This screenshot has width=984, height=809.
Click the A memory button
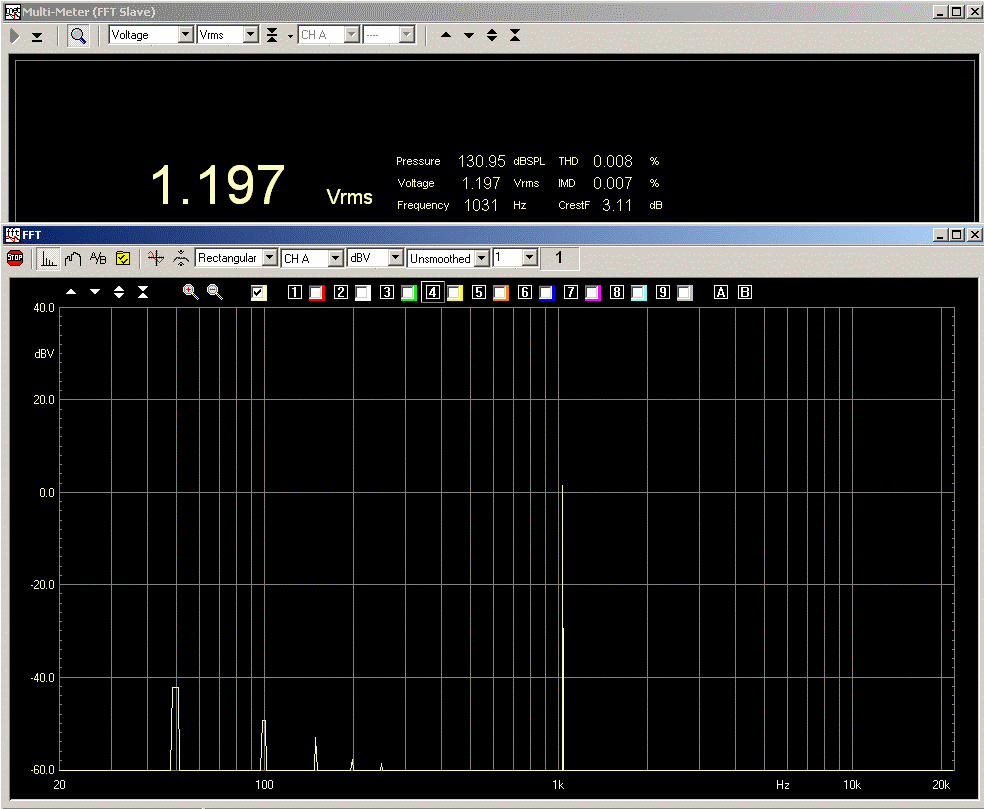pyautogui.click(x=721, y=293)
